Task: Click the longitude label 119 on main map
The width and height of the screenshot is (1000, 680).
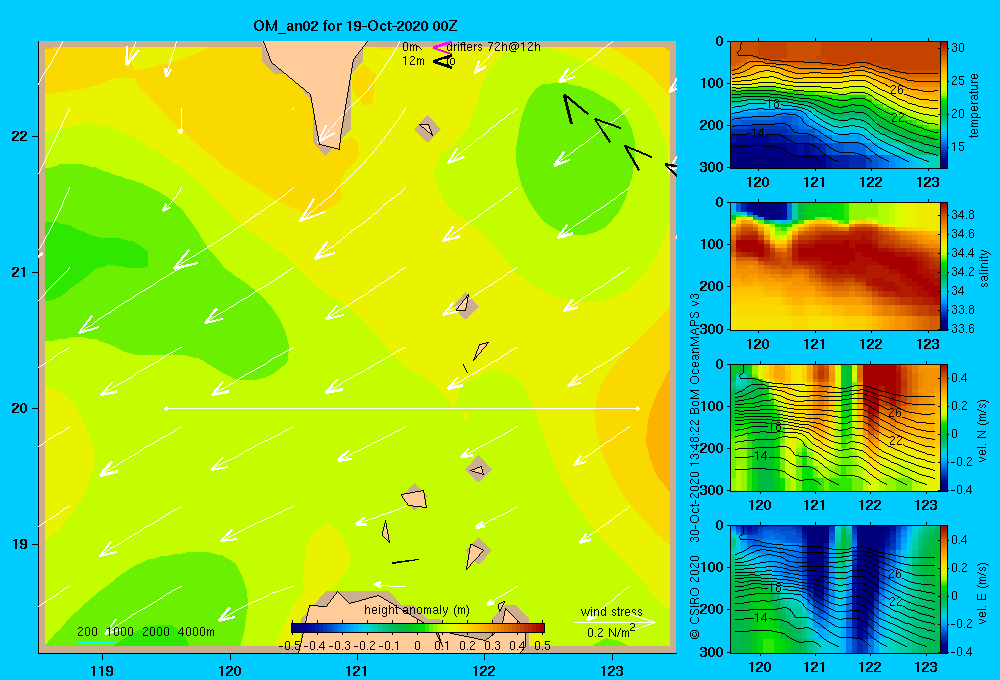Action: 103,670
